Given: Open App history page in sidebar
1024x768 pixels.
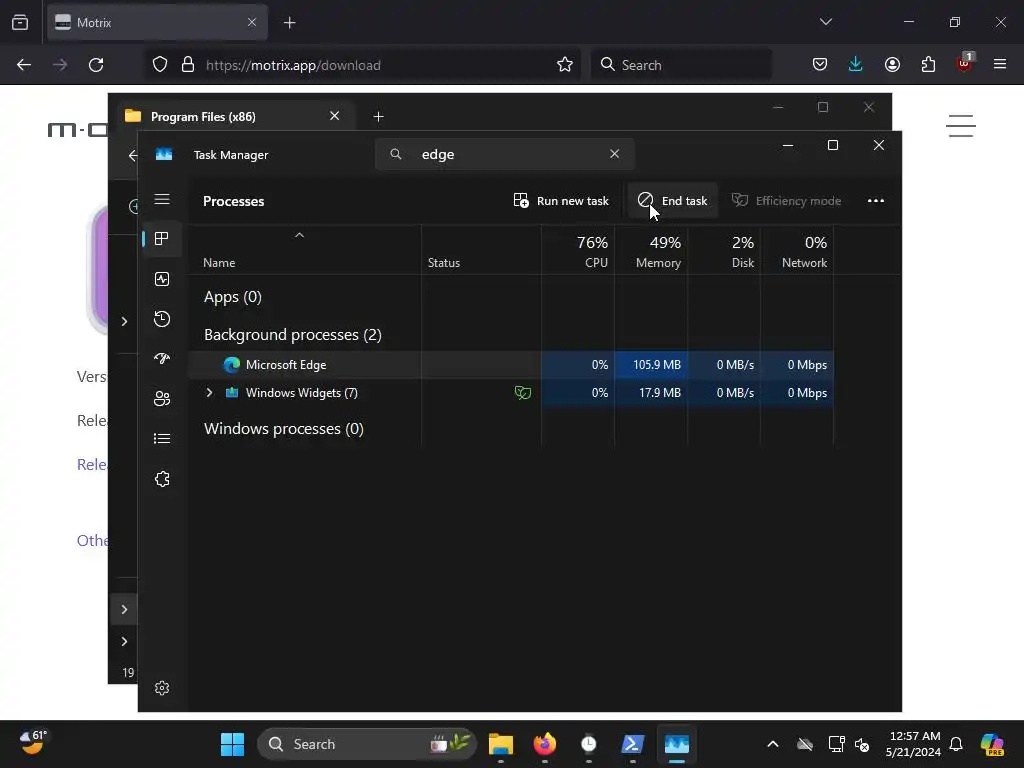Looking at the screenshot, I should coord(162,319).
